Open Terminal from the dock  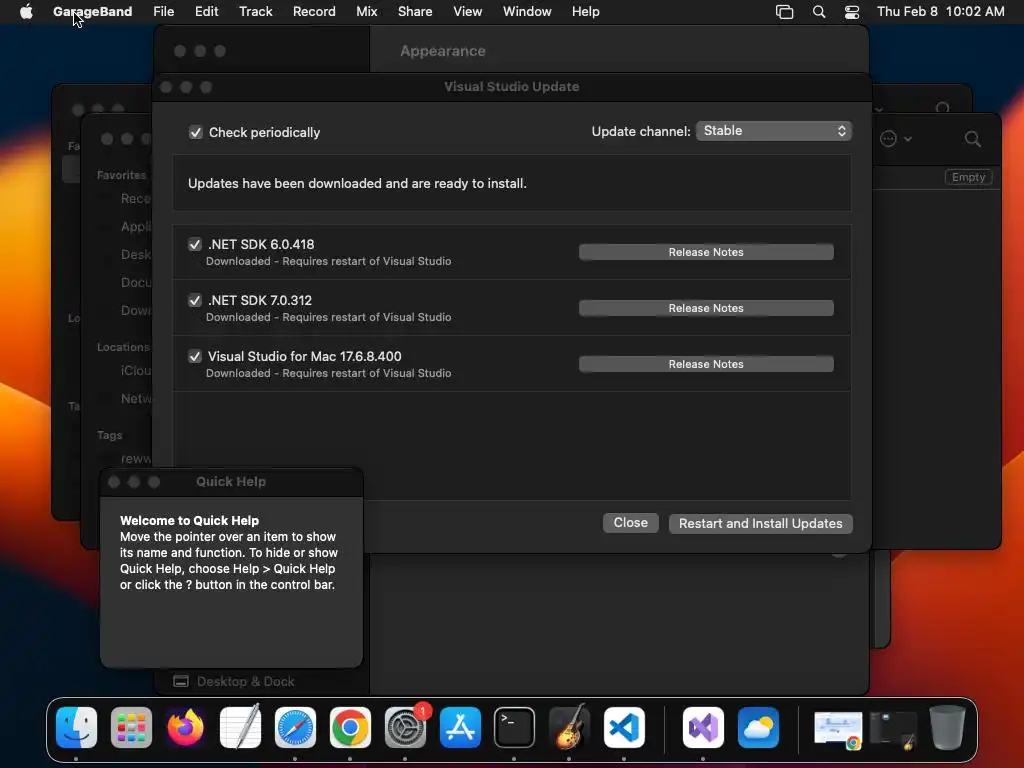point(515,727)
